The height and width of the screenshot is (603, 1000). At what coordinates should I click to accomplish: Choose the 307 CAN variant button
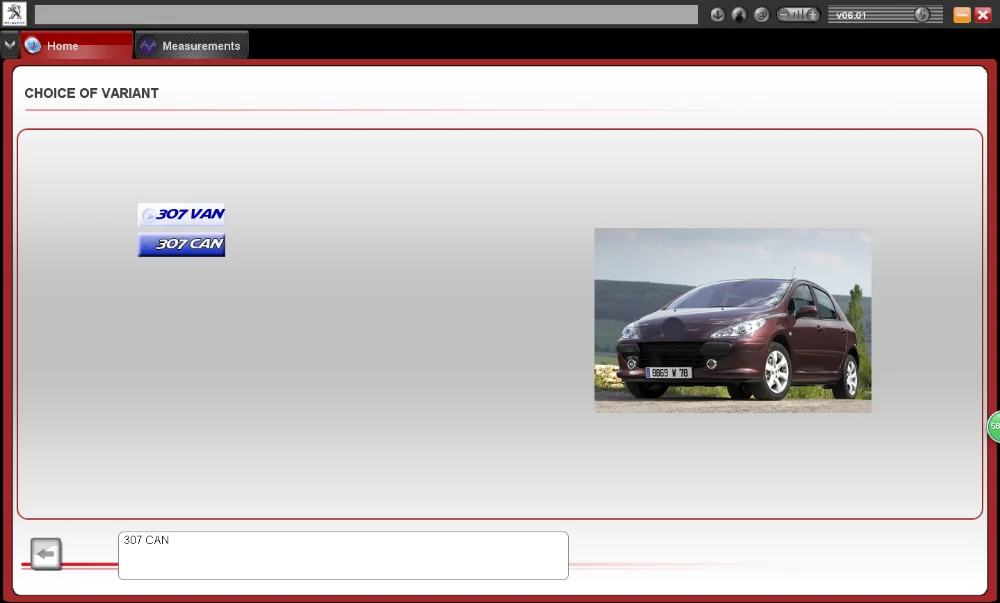[x=181, y=245]
